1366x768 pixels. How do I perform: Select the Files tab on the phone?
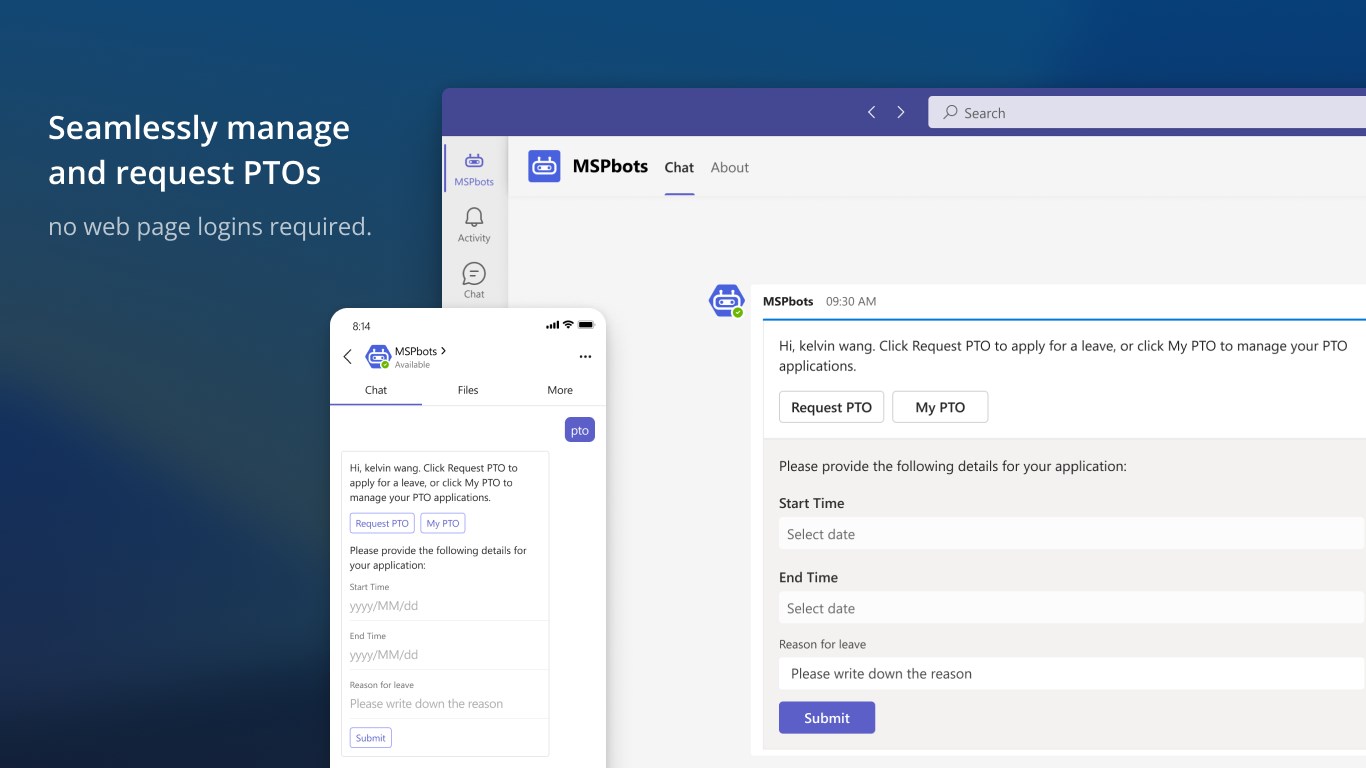pyautogui.click(x=468, y=390)
